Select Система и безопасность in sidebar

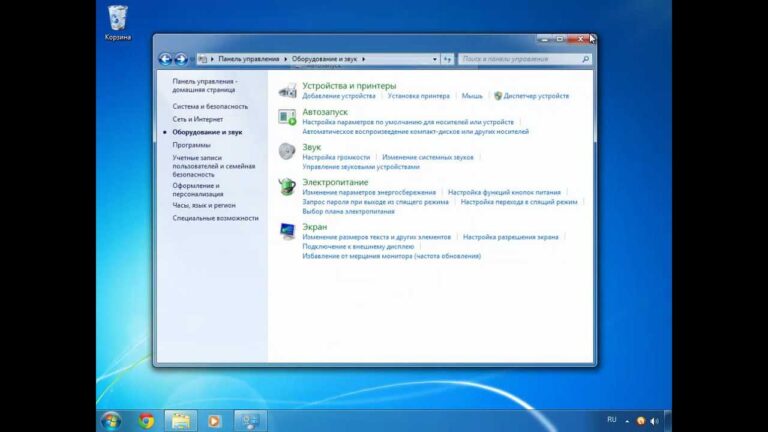click(210, 106)
